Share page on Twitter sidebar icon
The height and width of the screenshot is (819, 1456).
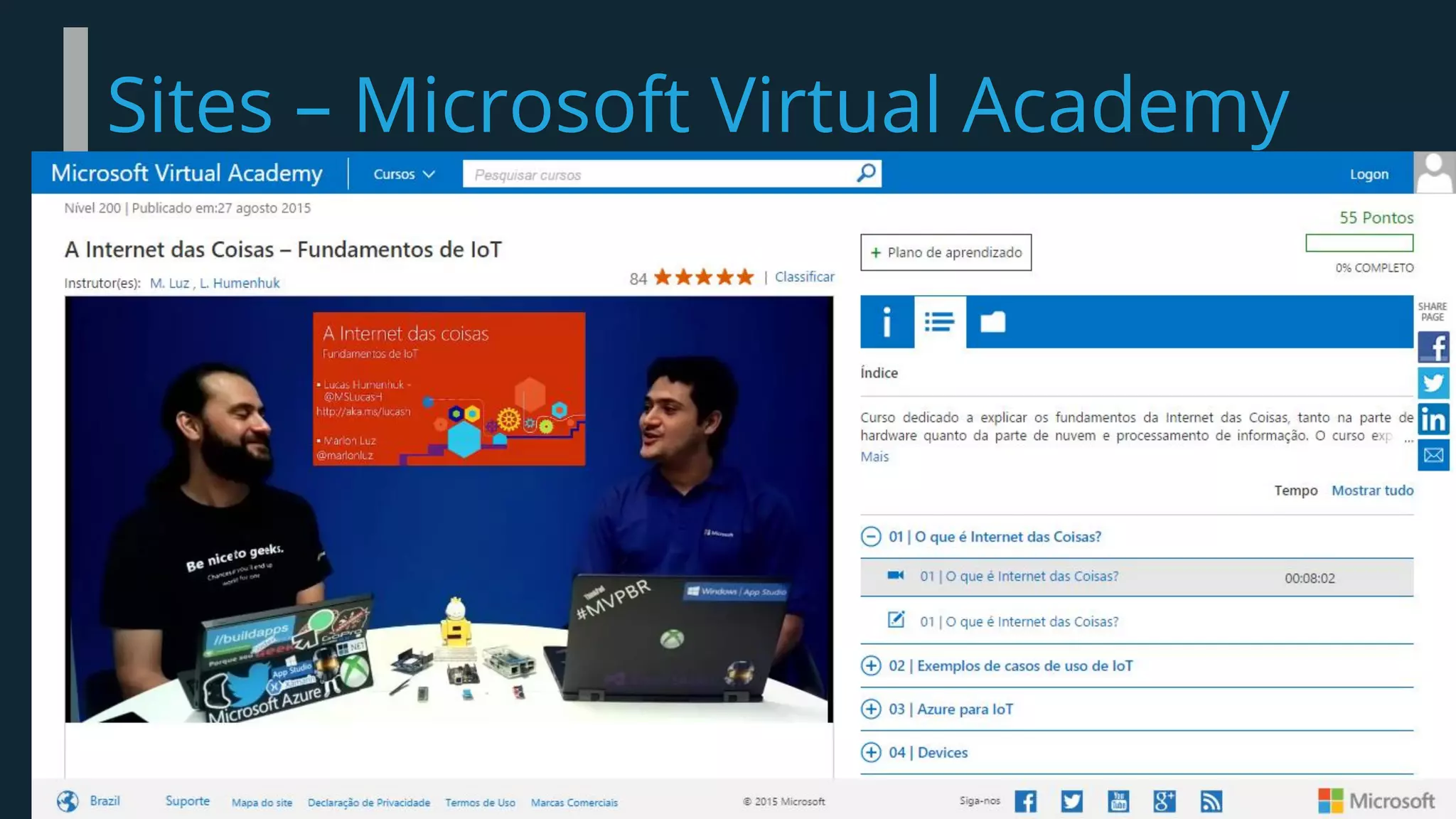[x=1433, y=383]
